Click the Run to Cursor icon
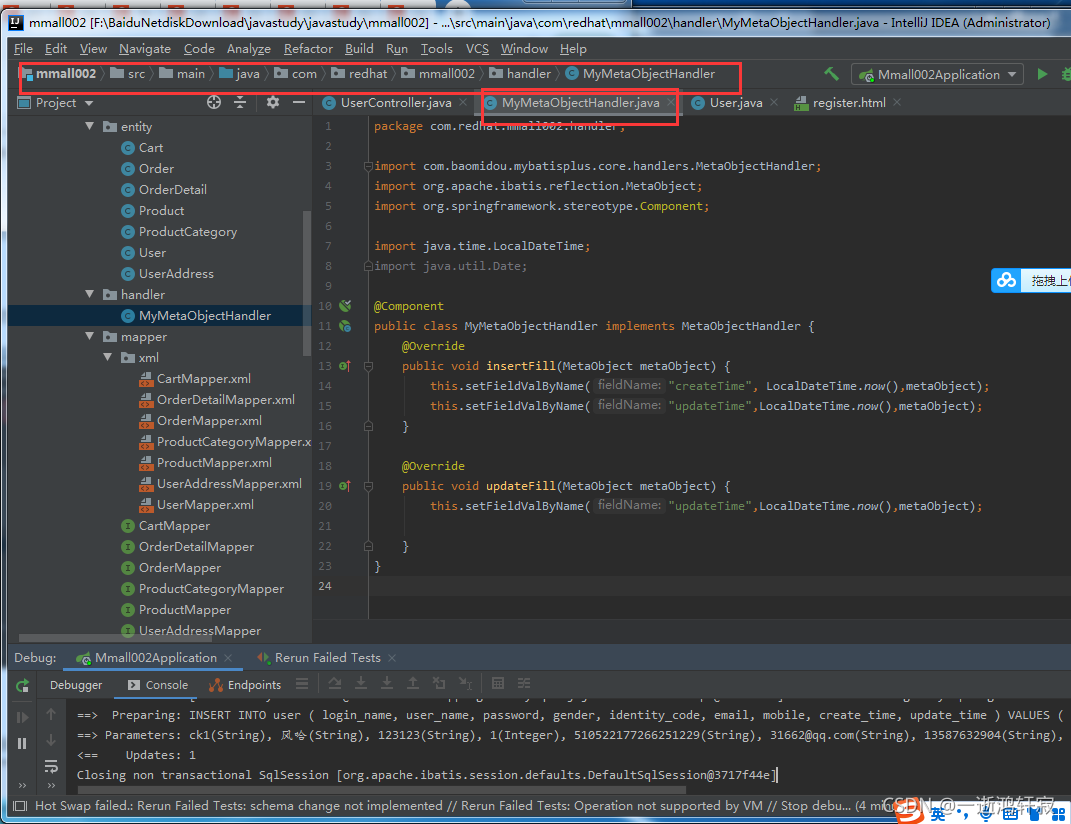This screenshot has height=824, width=1071. (465, 683)
